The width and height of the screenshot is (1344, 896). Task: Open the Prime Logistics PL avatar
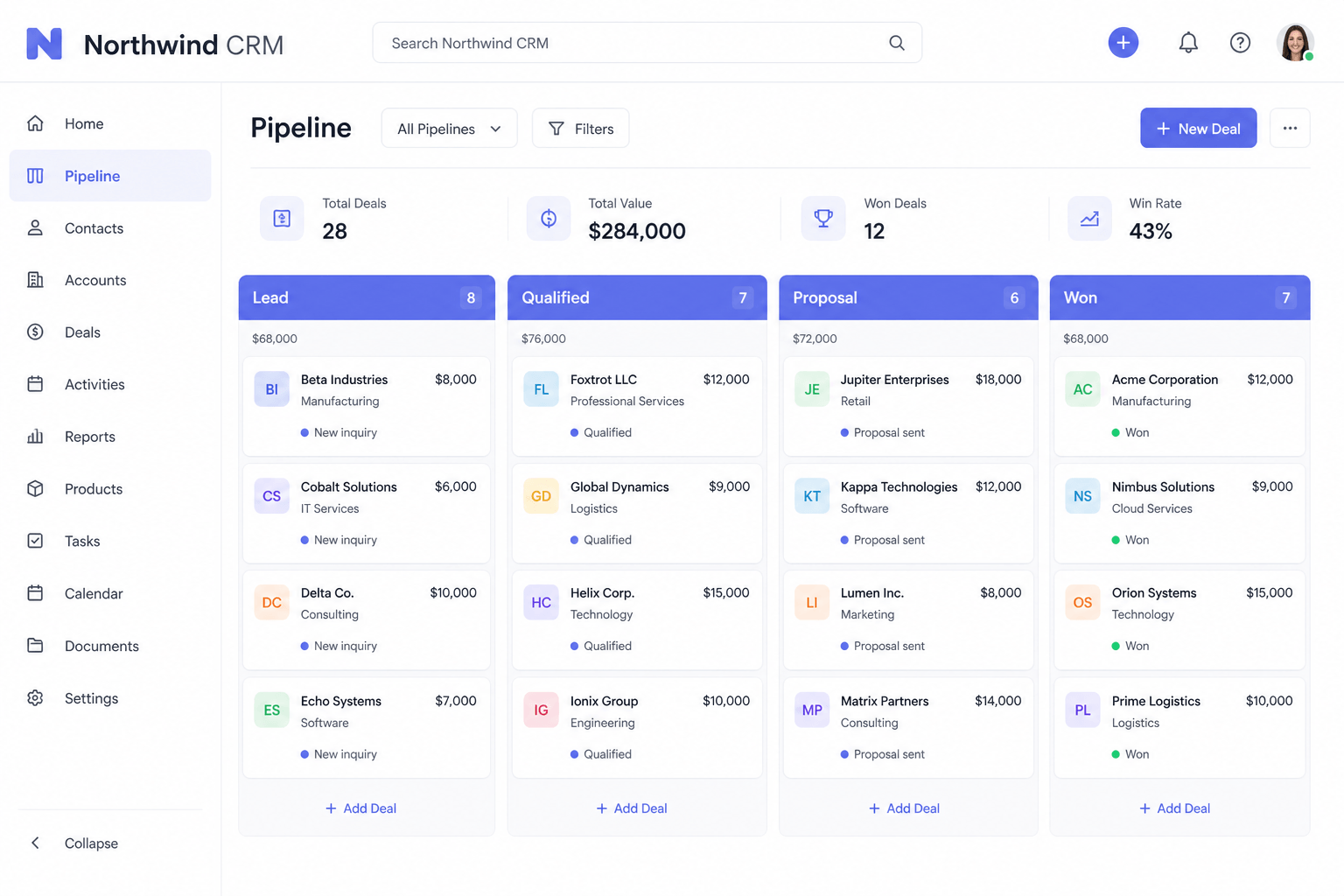(1082, 710)
